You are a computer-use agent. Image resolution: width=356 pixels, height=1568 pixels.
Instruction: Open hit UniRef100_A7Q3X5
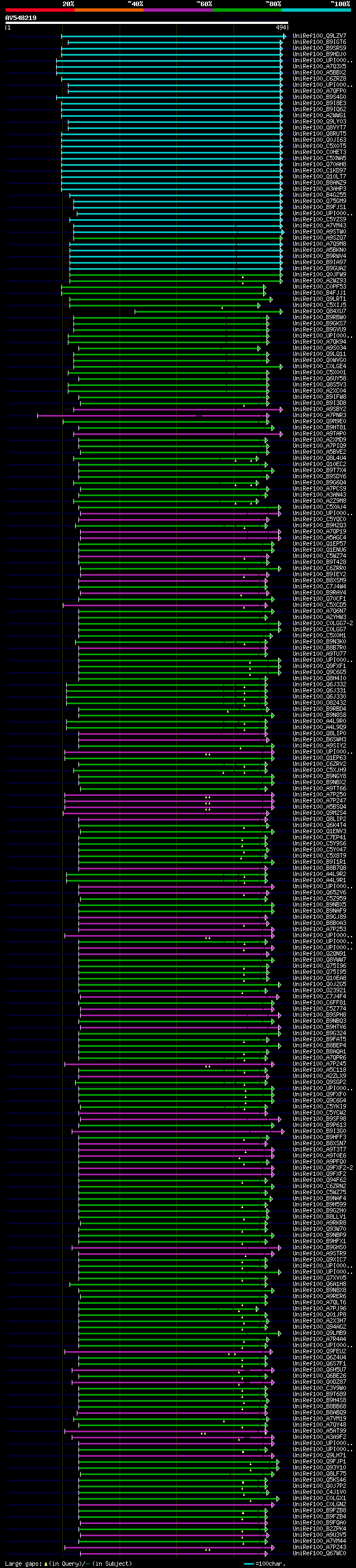319,67
